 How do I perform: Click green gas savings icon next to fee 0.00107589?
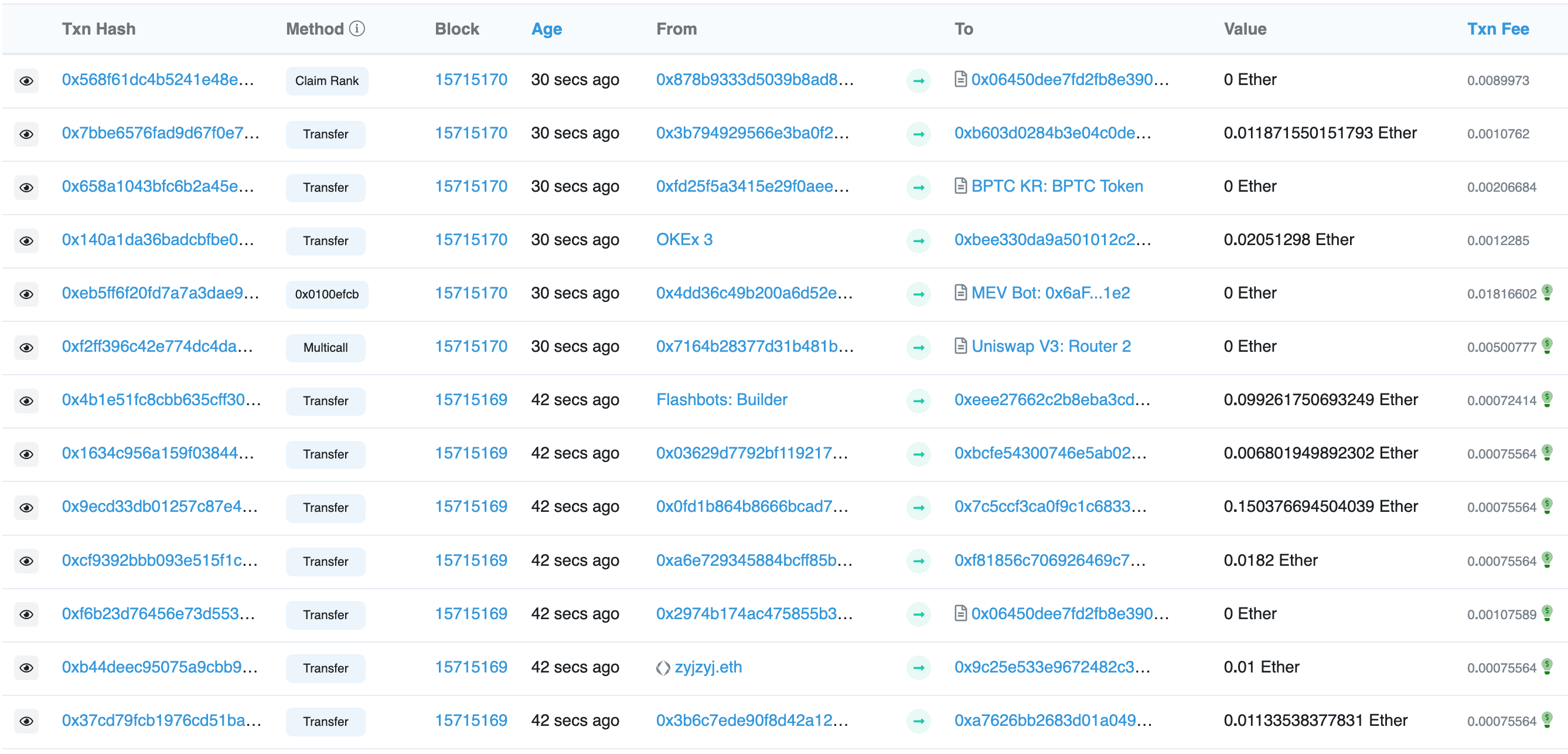[x=1547, y=613]
